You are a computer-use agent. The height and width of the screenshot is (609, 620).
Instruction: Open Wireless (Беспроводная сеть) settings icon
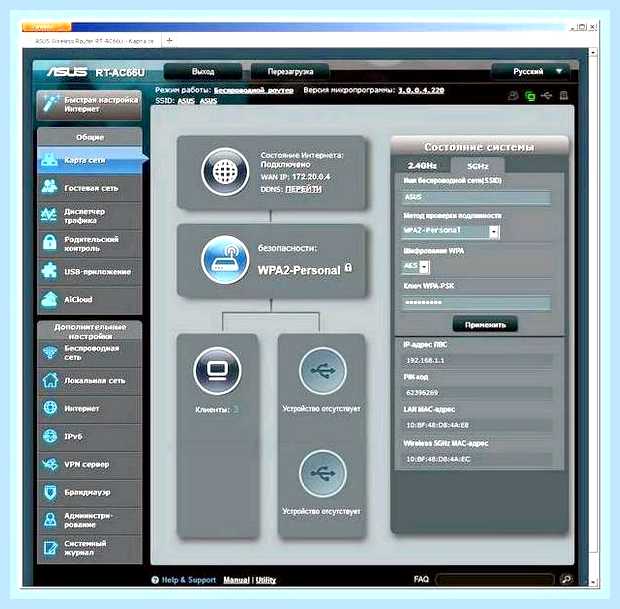(x=50, y=352)
